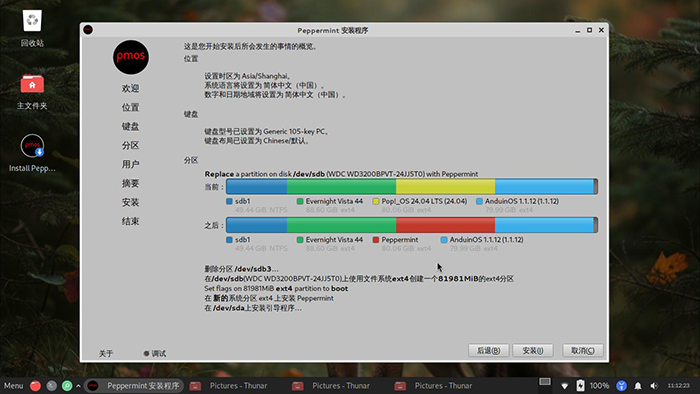Expand the taskbar launcher up-arrow
The image size is (700, 394).
point(79,386)
